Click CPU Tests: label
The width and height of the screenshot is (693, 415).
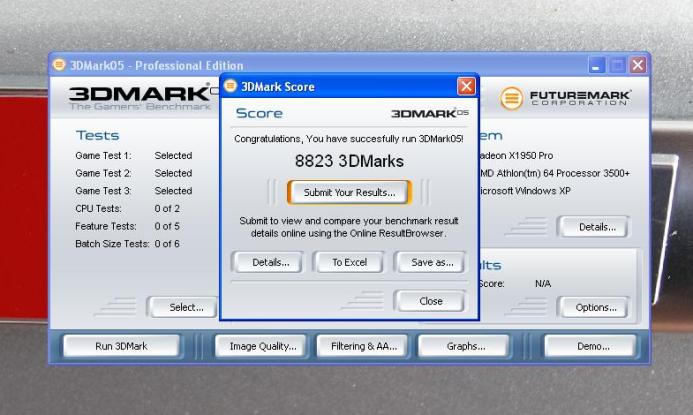click(x=98, y=209)
